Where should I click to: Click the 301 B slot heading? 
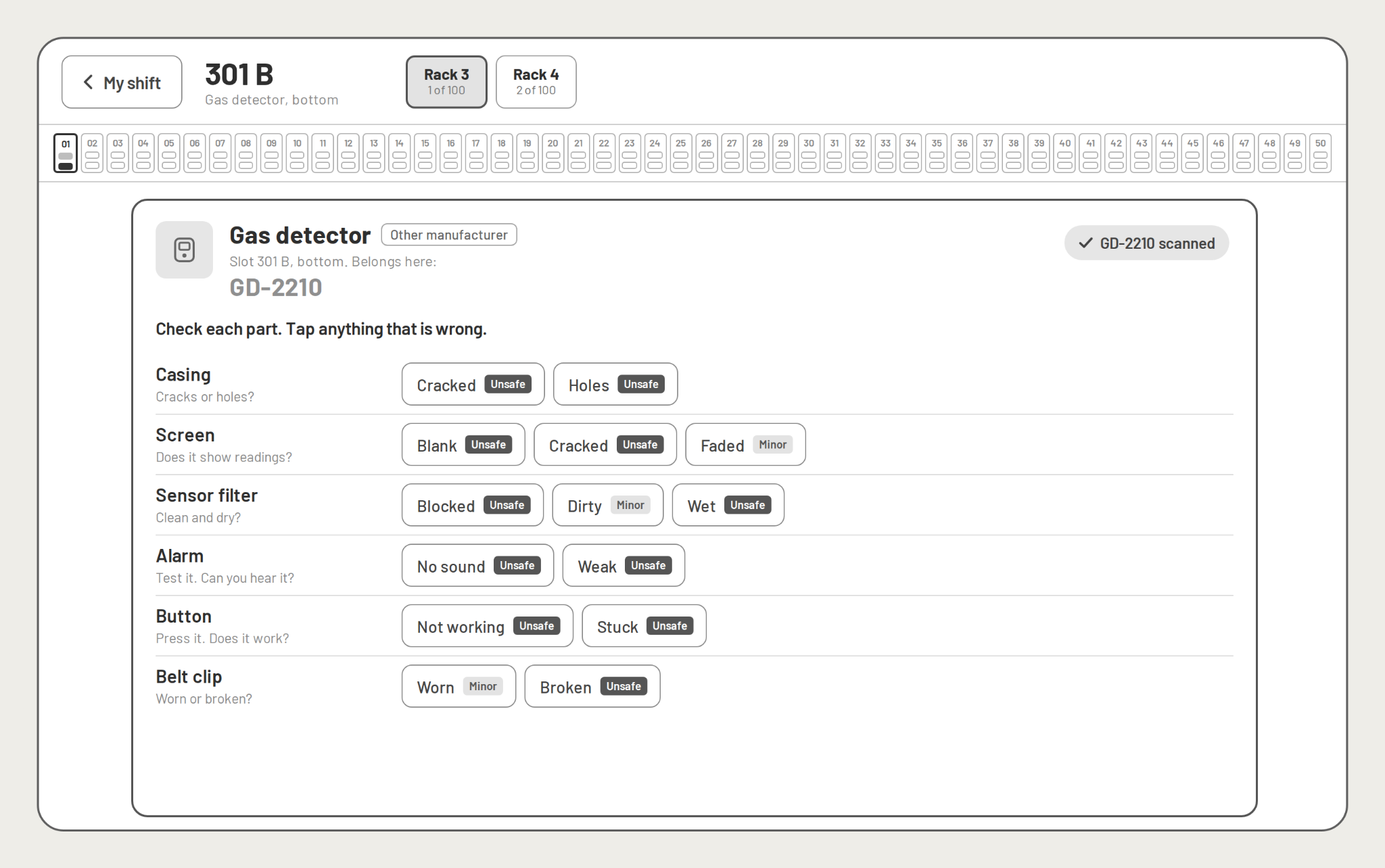(239, 74)
